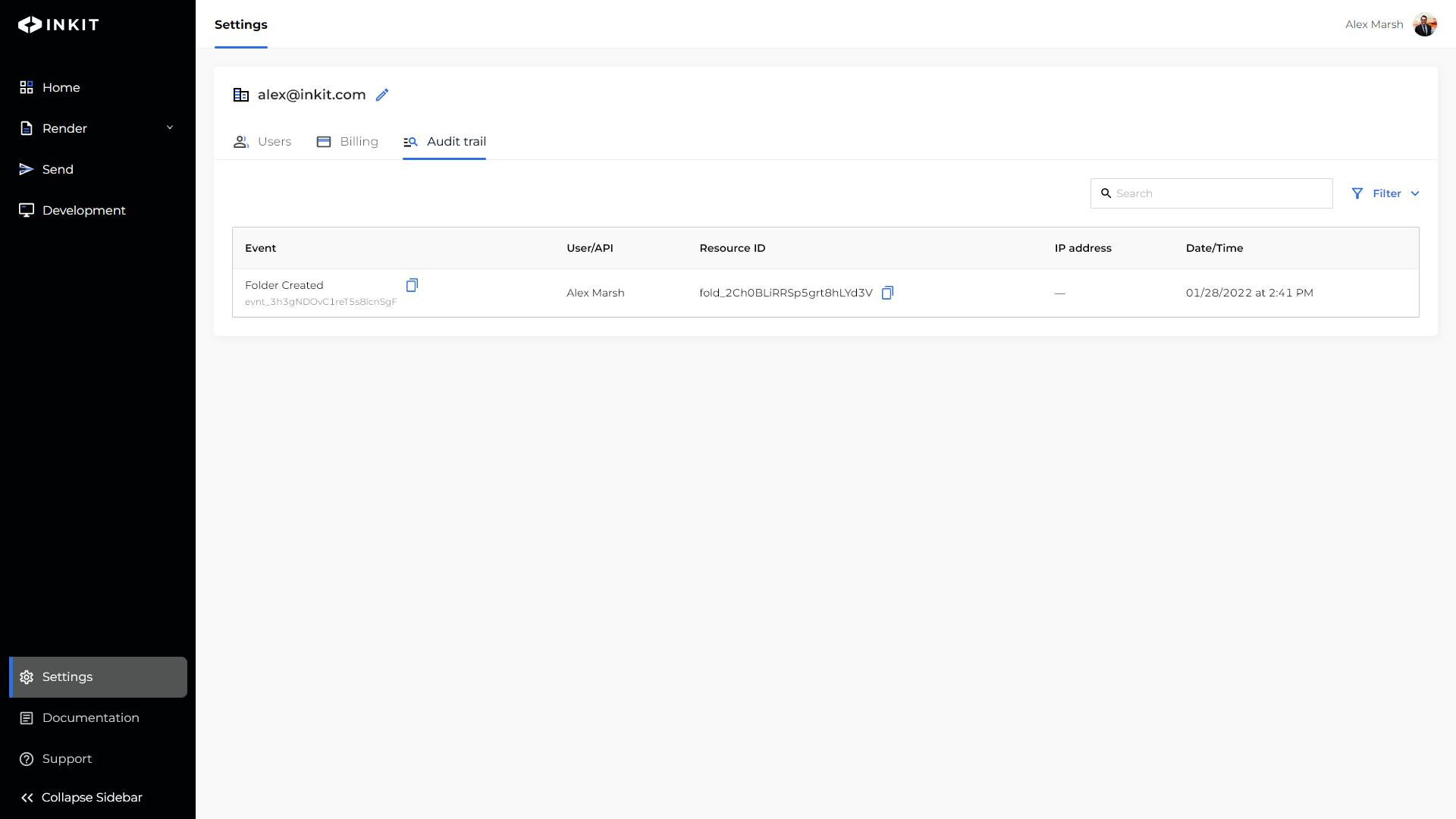1456x819 pixels.
Task: Click the Send paper-plane icon
Action: (27, 169)
